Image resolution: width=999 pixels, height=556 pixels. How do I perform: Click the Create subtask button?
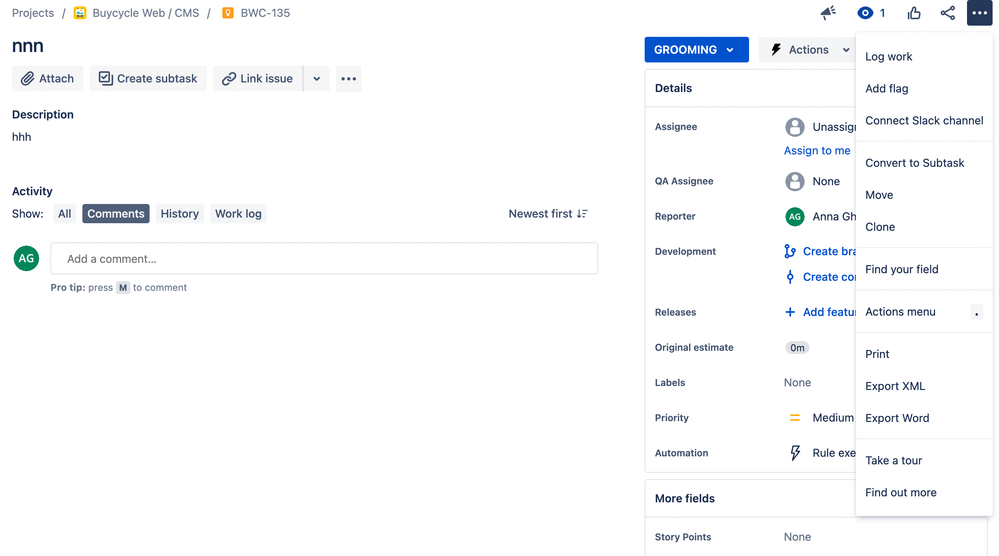pyautogui.click(x=148, y=78)
